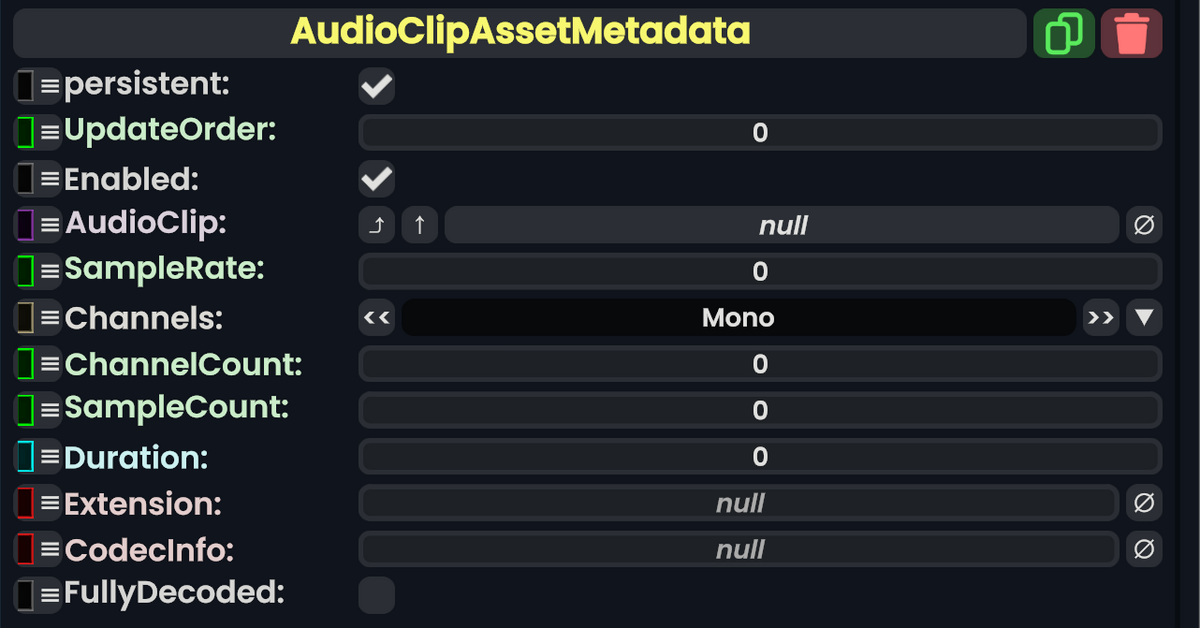The width and height of the screenshot is (1200, 628).
Task: Click the SampleRate value input field
Action: 760,271
